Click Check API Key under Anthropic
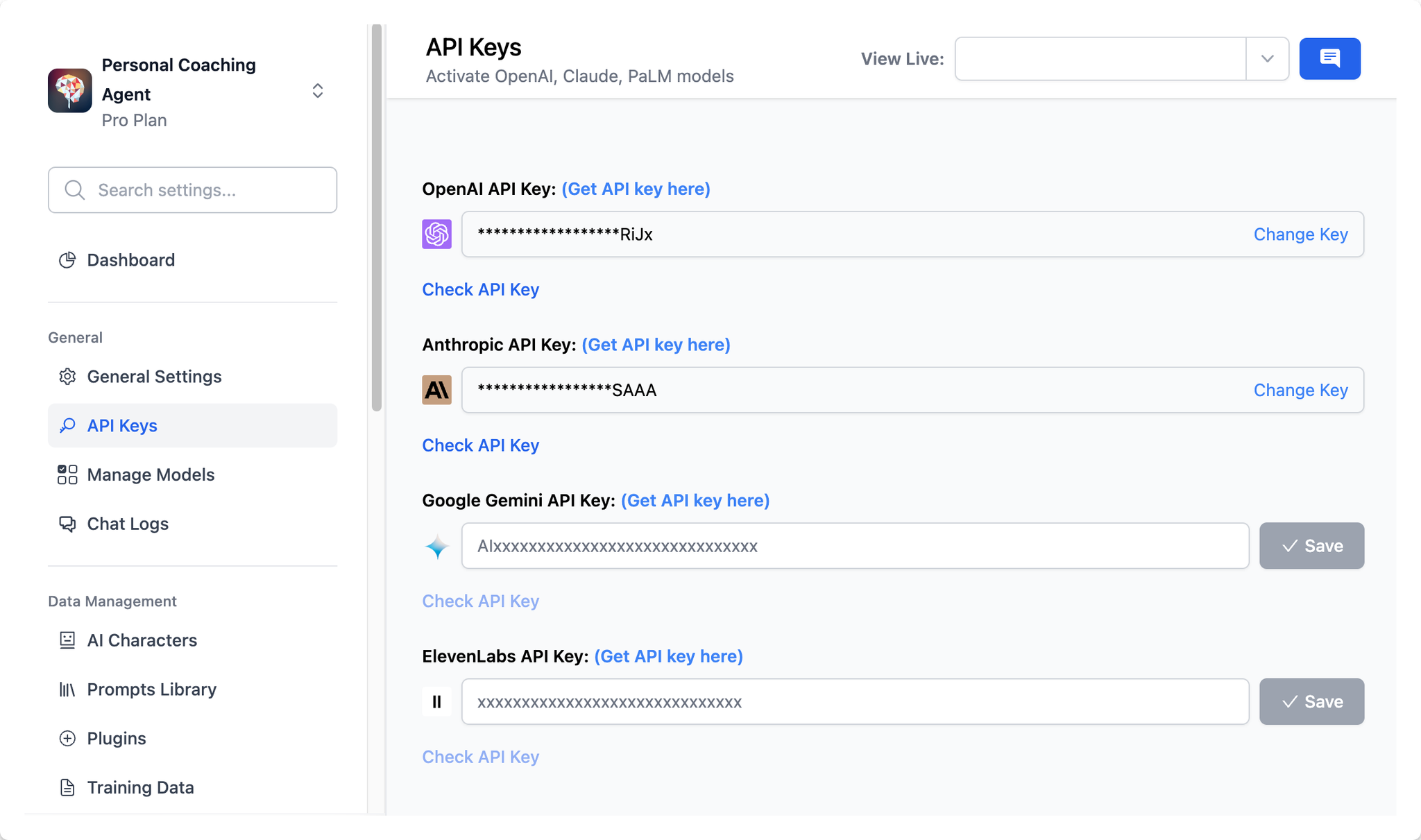1421x840 pixels. [480, 445]
